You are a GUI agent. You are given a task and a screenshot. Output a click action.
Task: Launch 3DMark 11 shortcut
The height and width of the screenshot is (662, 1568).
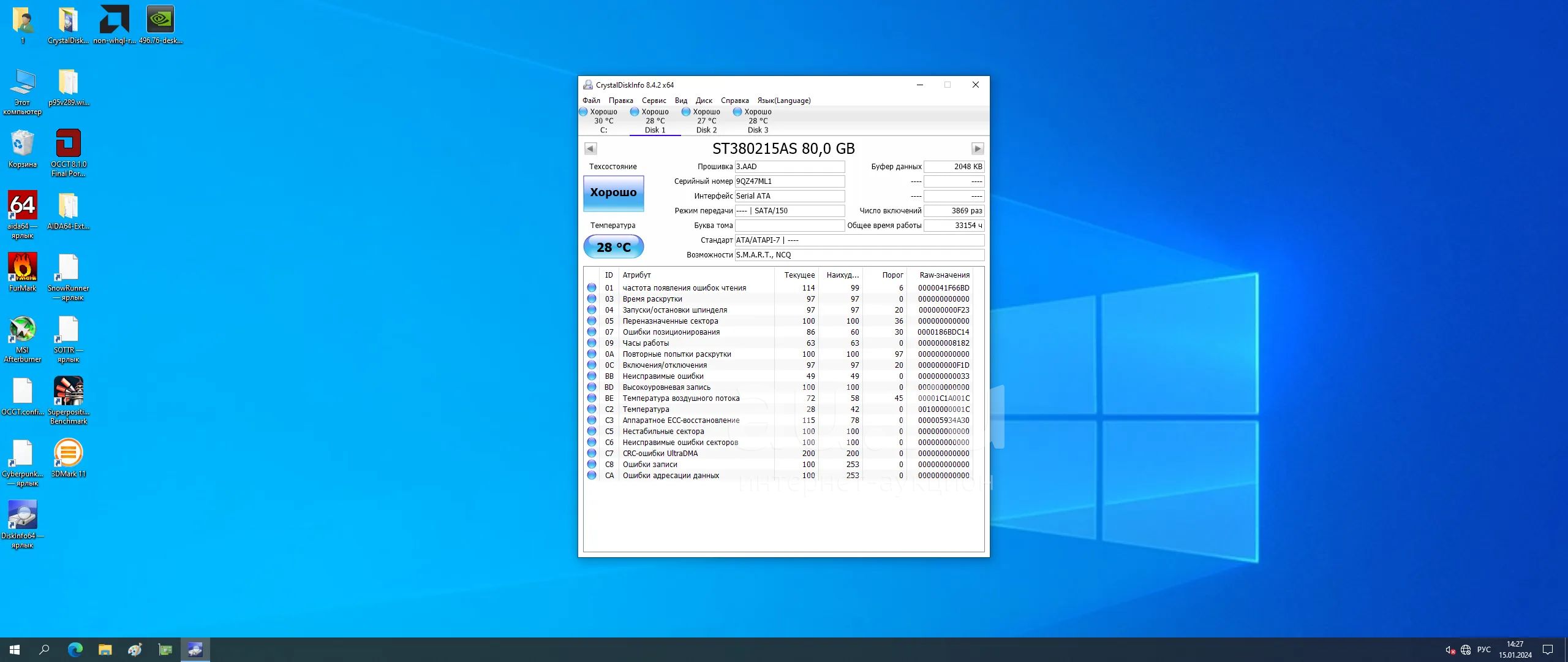click(x=69, y=458)
